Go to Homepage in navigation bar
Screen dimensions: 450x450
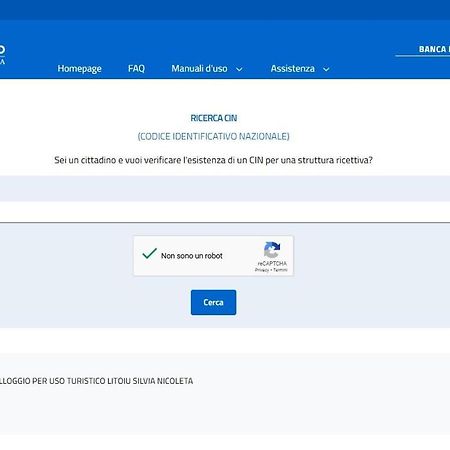[x=79, y=69]
